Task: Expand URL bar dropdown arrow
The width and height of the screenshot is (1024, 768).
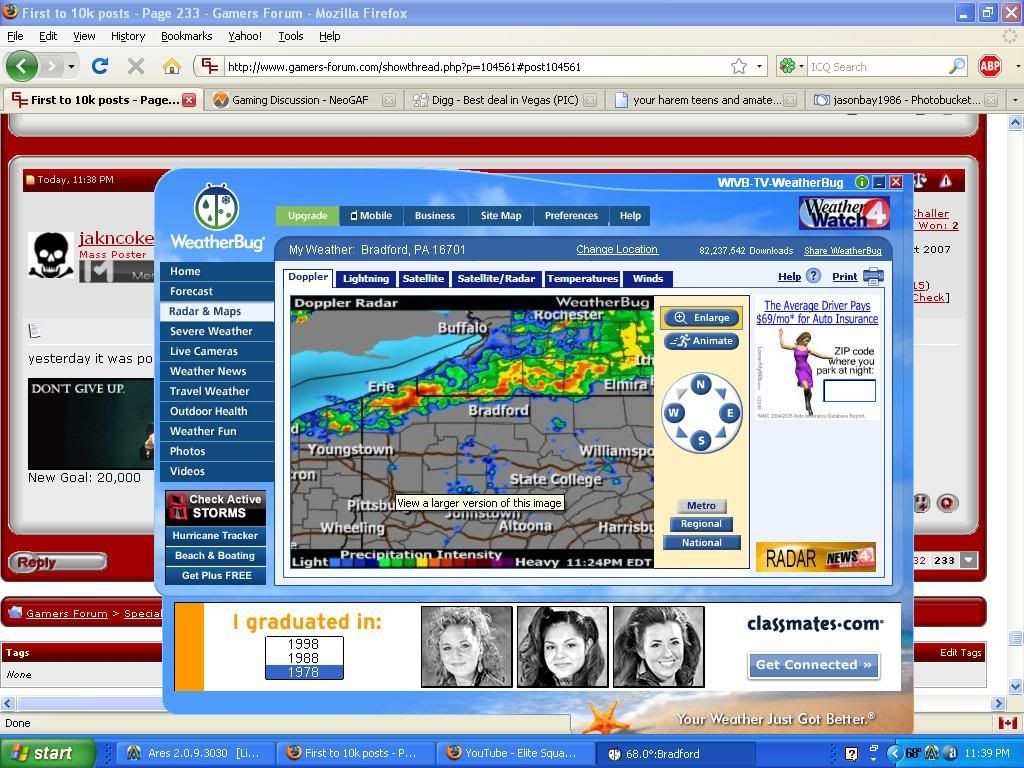Action: [759, 66]
